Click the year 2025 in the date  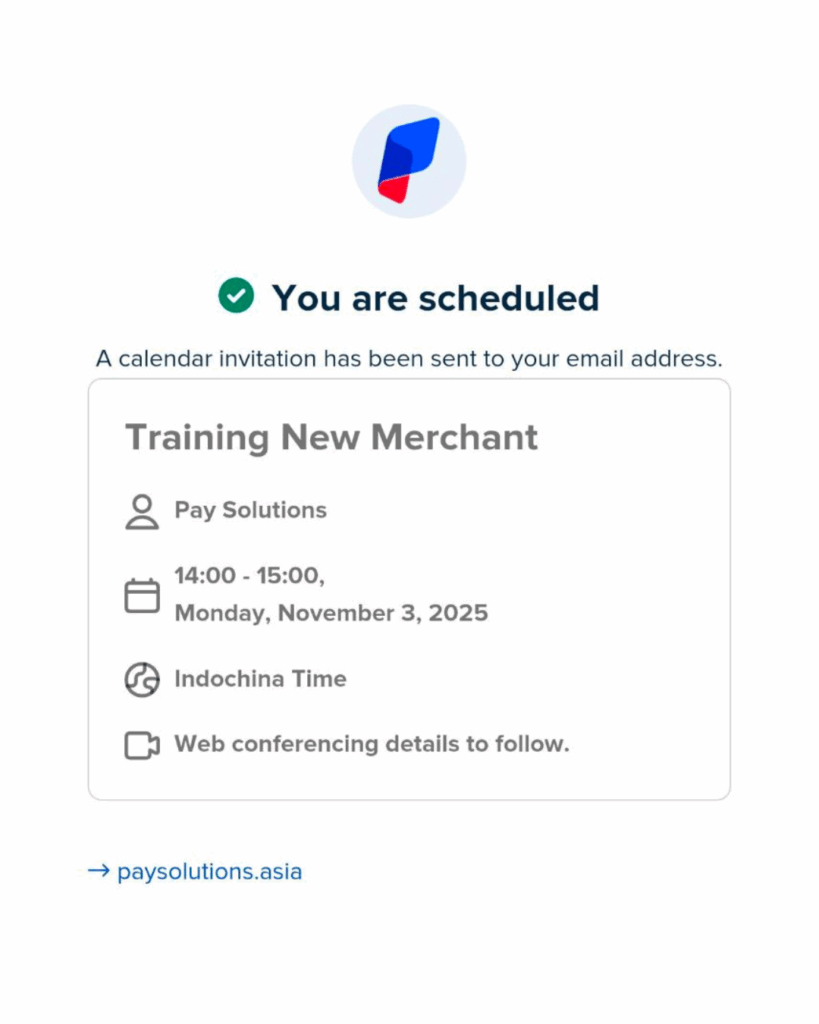(458, 613)
